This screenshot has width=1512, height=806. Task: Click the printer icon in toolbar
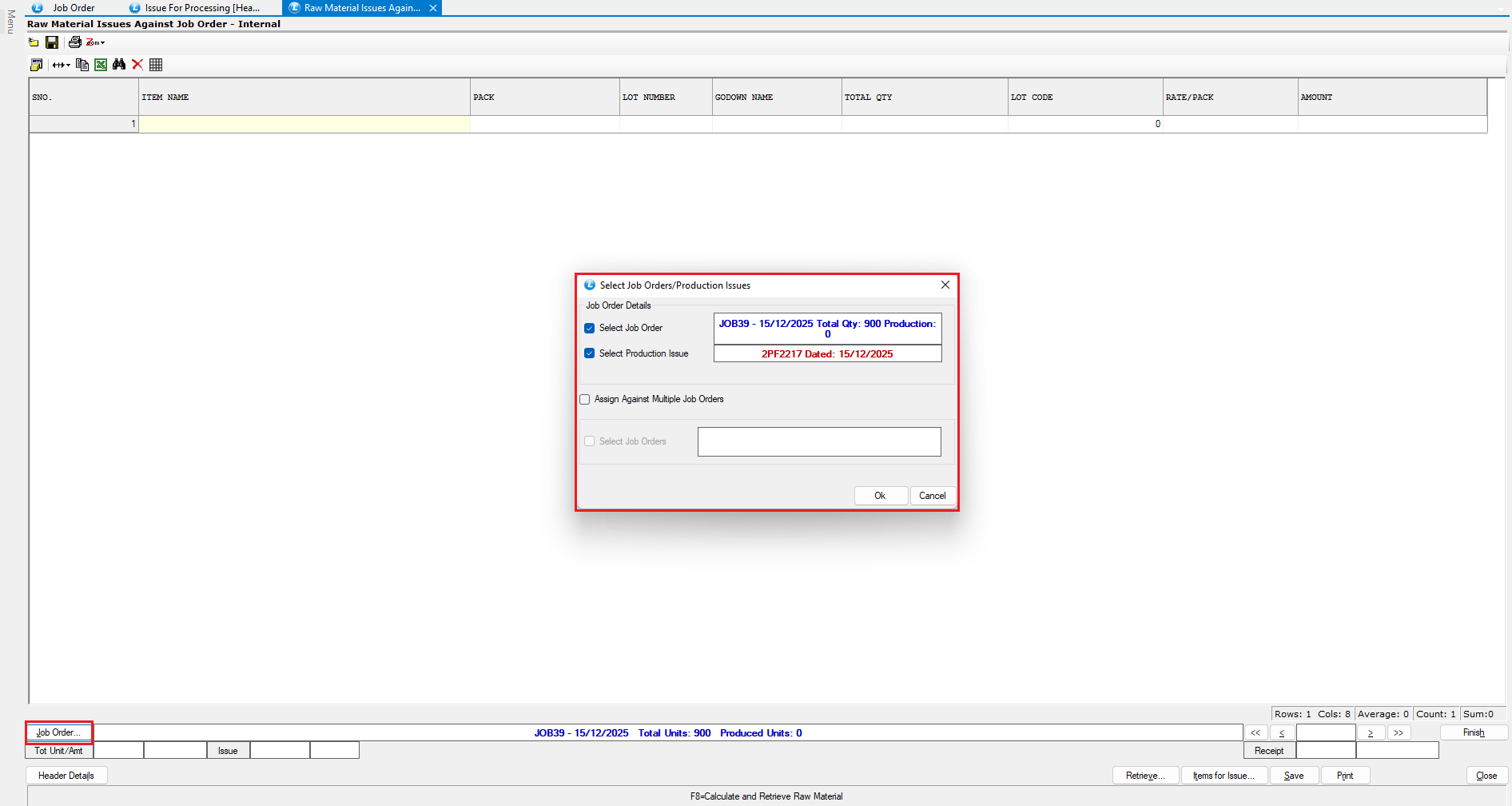tap(74, 42)
